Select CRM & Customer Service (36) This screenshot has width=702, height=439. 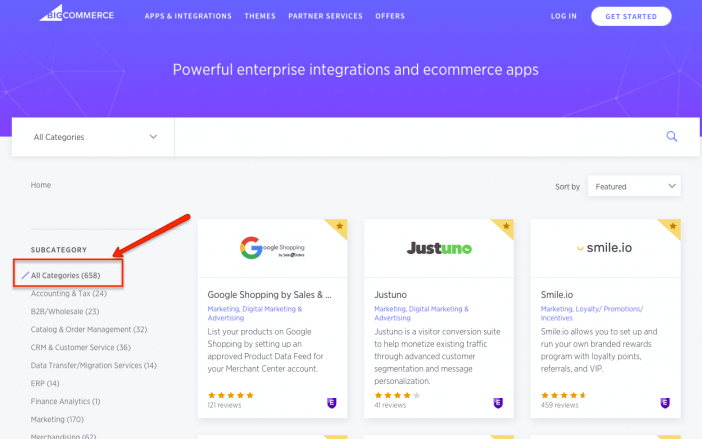tap(81, 347)
